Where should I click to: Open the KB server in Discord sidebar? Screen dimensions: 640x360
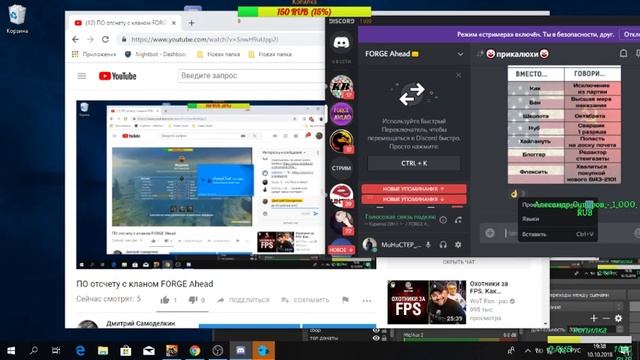click(x=341, y=87)
